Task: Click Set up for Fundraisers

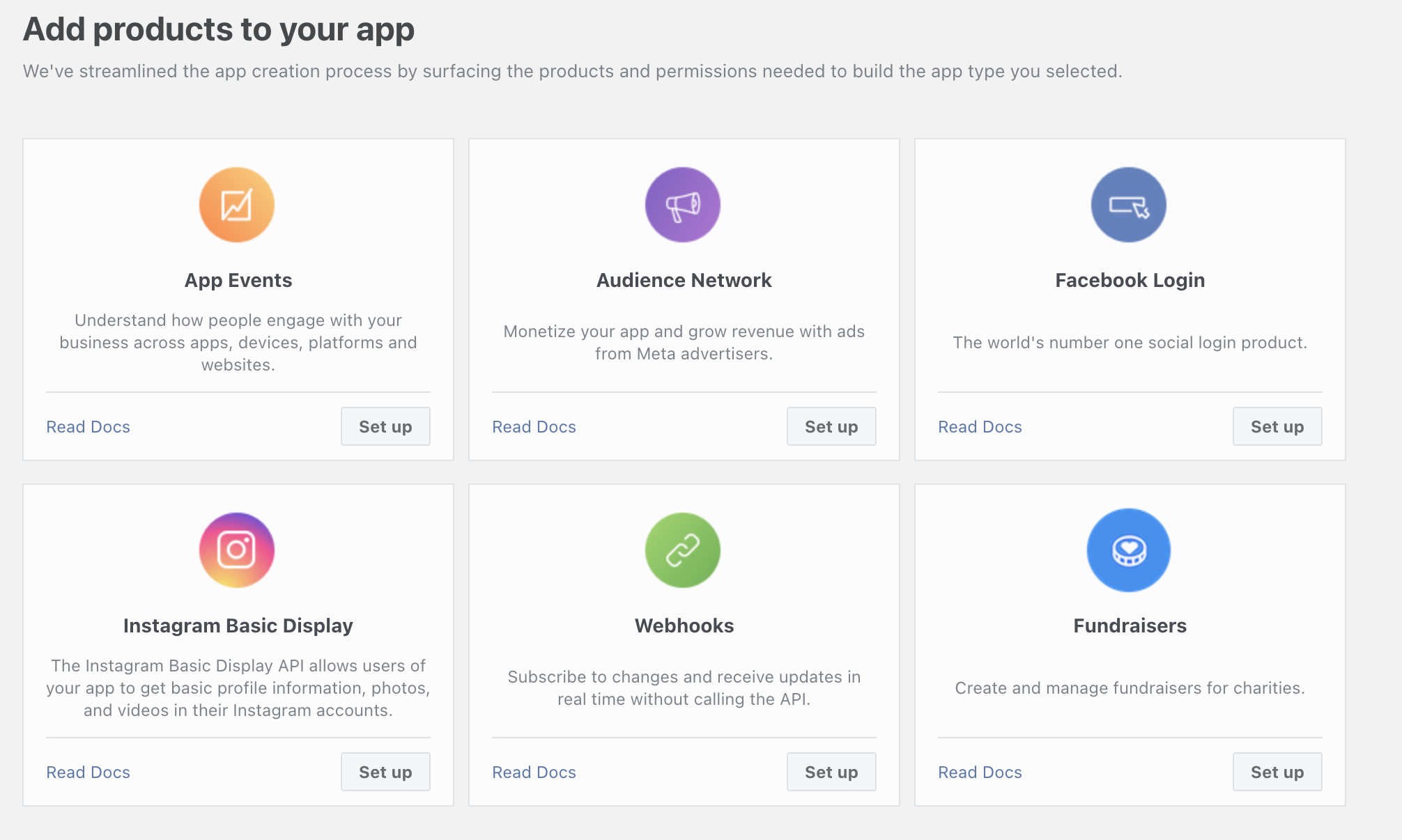Action: pyautogui.click(x=1278, y=772)
